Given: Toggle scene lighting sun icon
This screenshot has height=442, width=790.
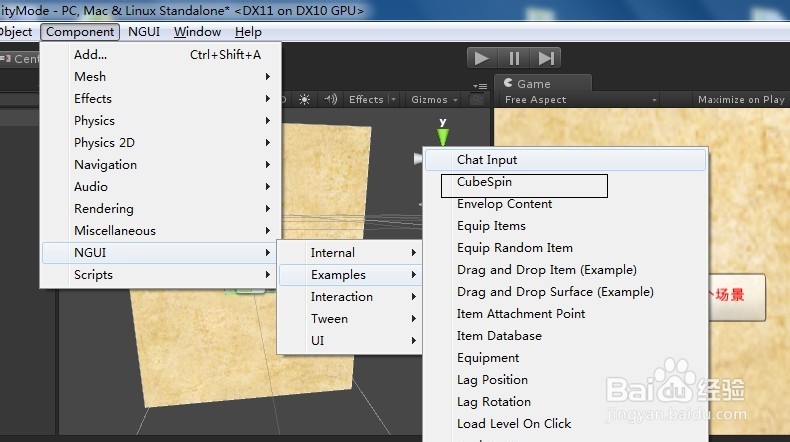Looking at the screenshot, I should point(304,99).
